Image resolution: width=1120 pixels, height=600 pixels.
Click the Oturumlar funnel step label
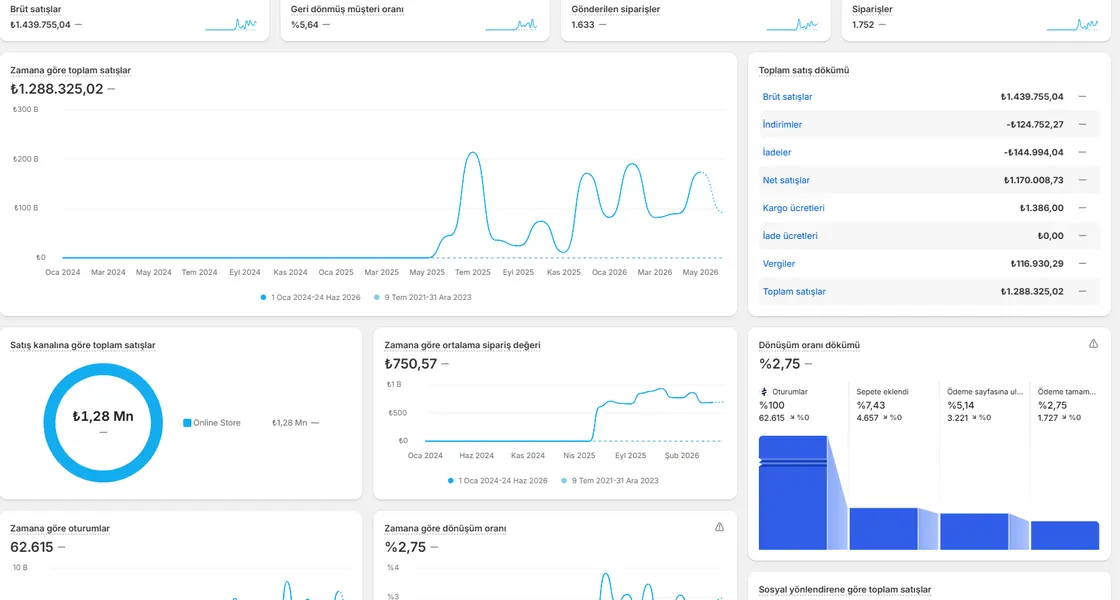789,392
